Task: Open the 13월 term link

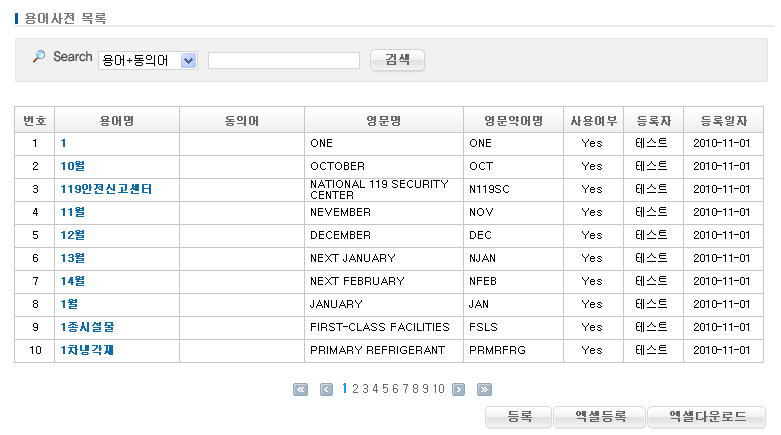Action: [72, 258]
